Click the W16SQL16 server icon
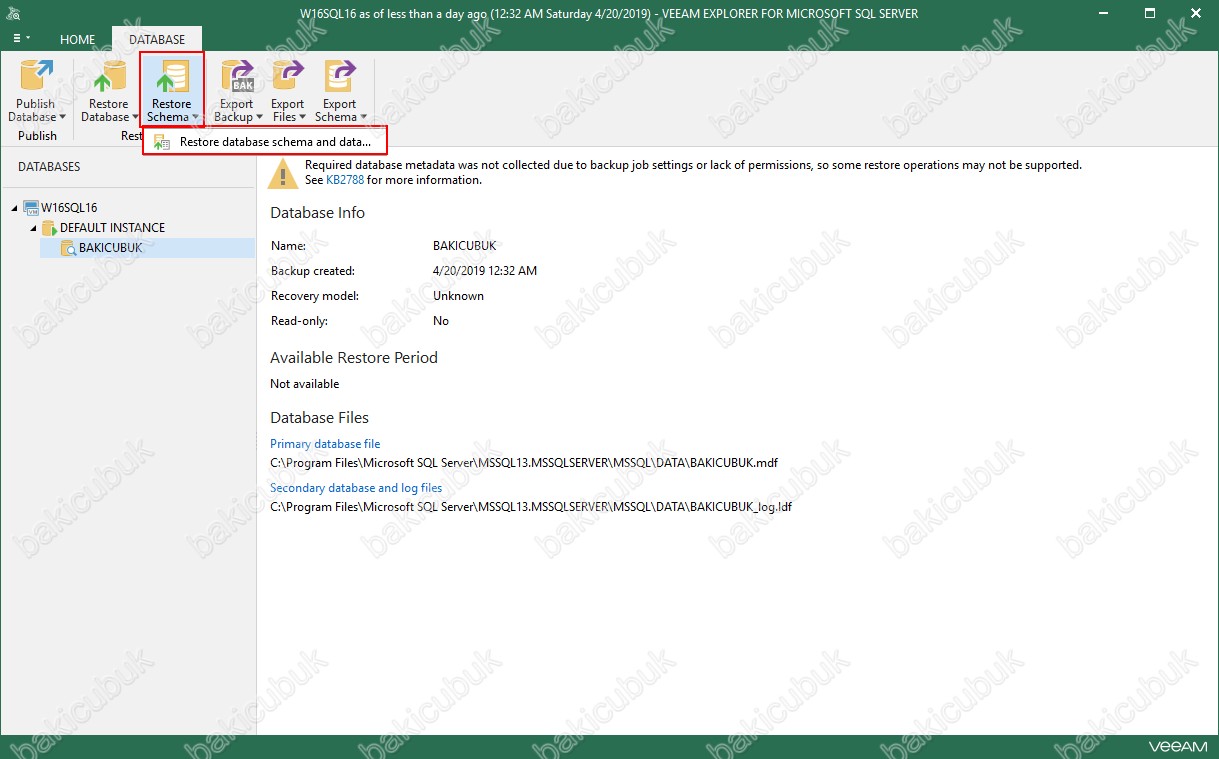 (30, 208)
